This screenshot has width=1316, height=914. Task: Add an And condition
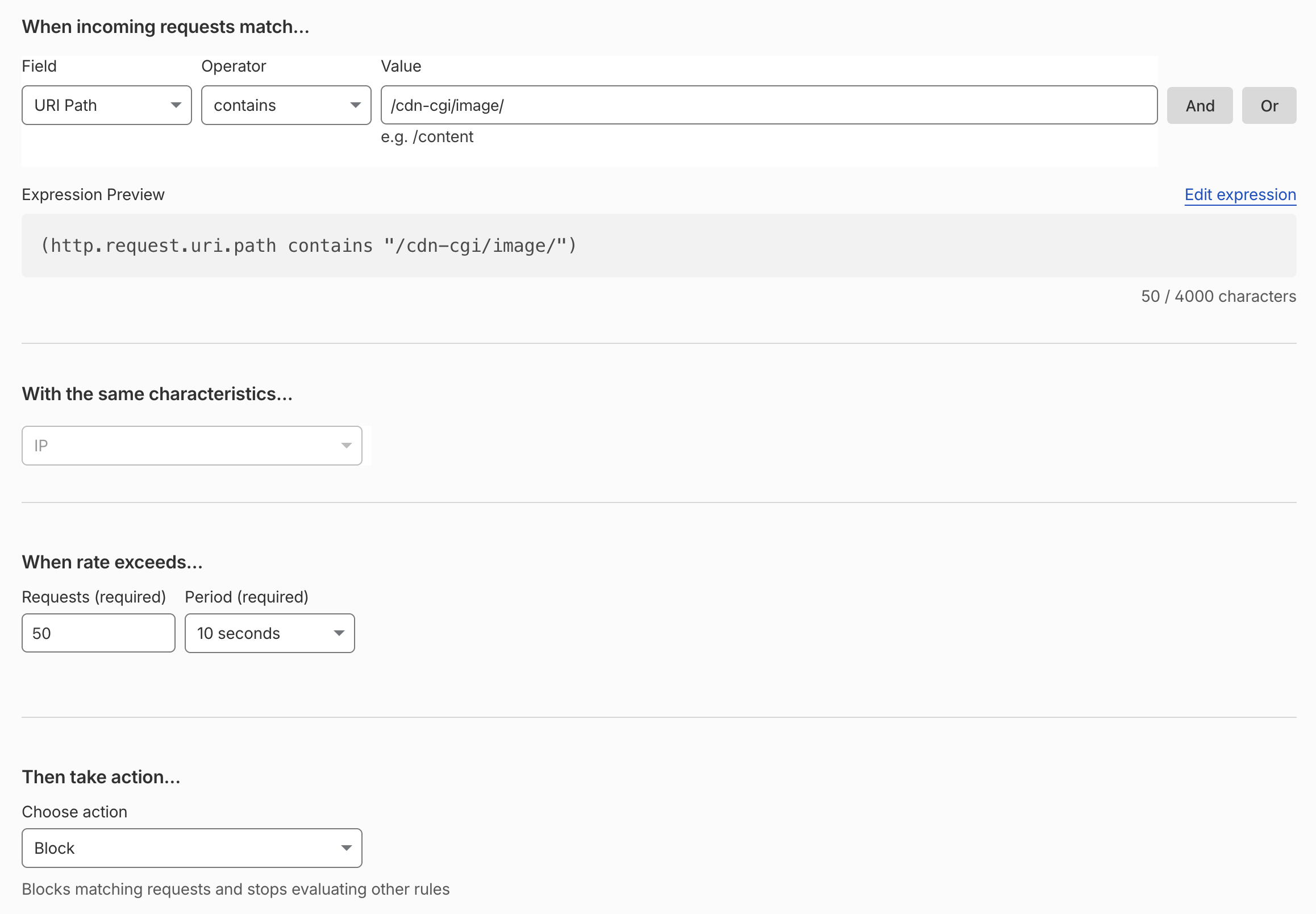coord(1200,105)
